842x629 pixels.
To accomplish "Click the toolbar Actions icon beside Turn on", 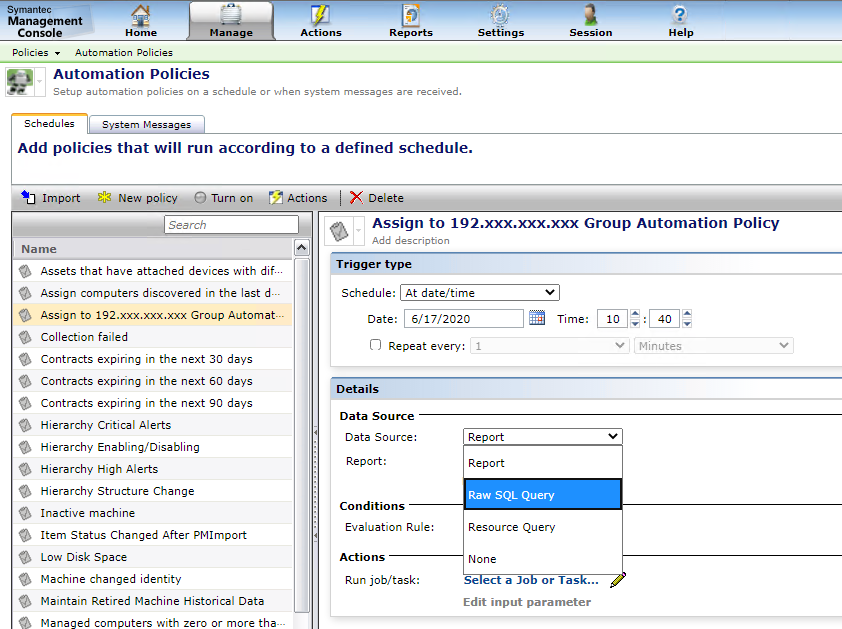I will (x=275, y=198).
